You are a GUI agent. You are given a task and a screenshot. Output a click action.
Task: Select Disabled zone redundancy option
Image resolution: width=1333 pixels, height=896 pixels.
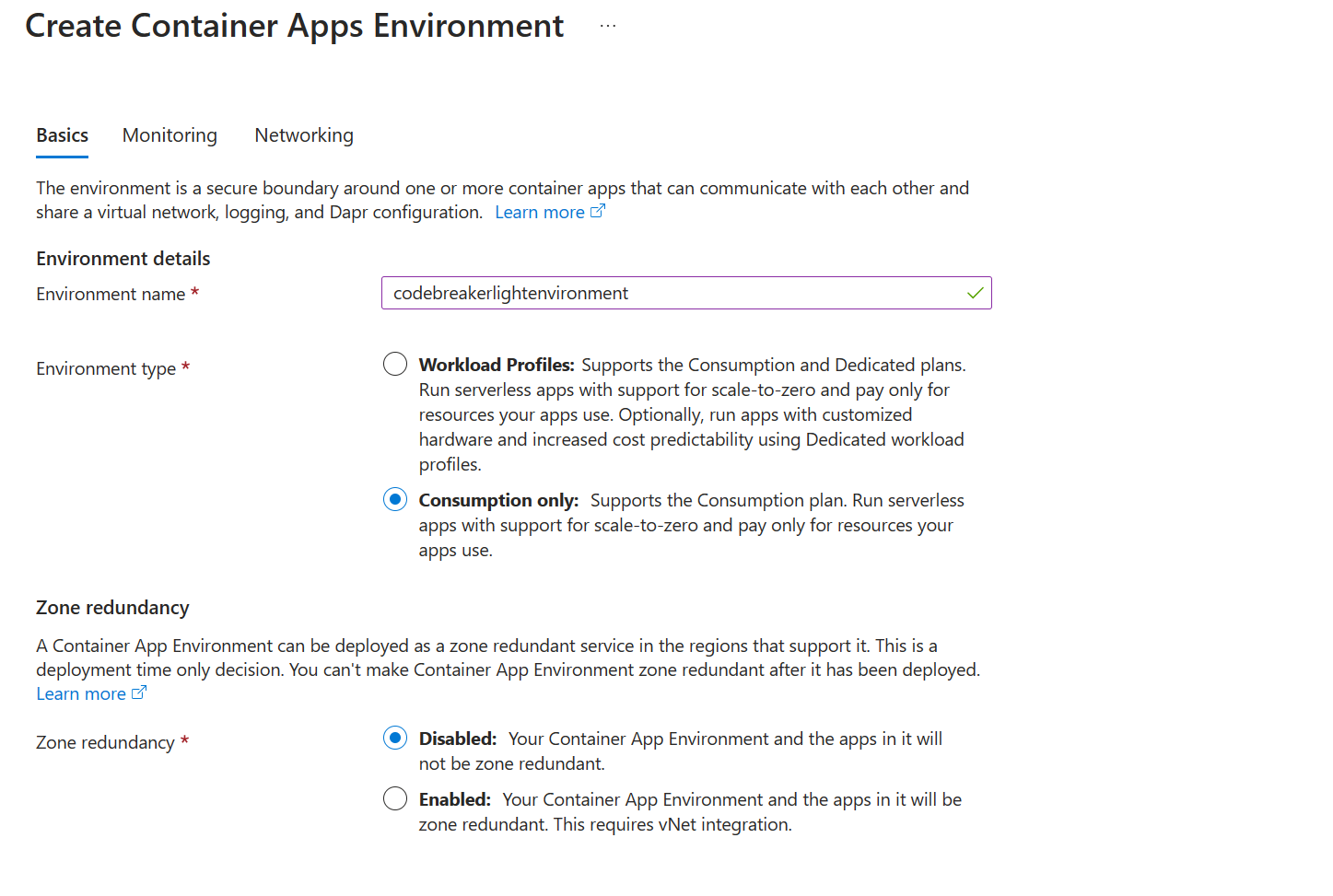pyautogui.click(x=394, y=737)
